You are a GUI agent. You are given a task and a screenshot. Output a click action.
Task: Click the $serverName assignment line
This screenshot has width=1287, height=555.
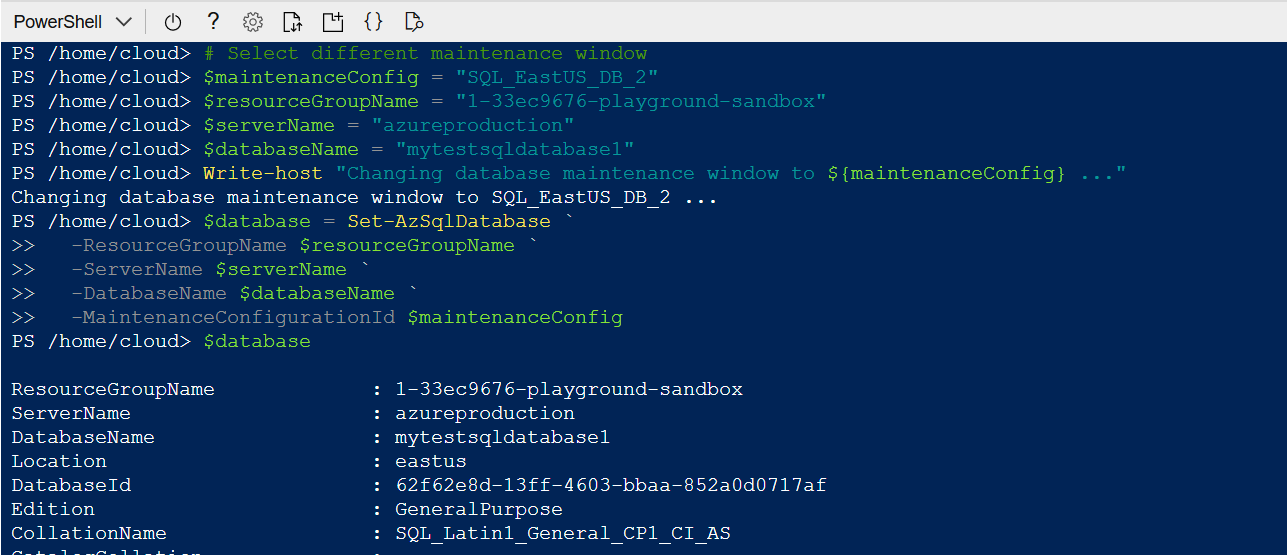tap(389, 125)
